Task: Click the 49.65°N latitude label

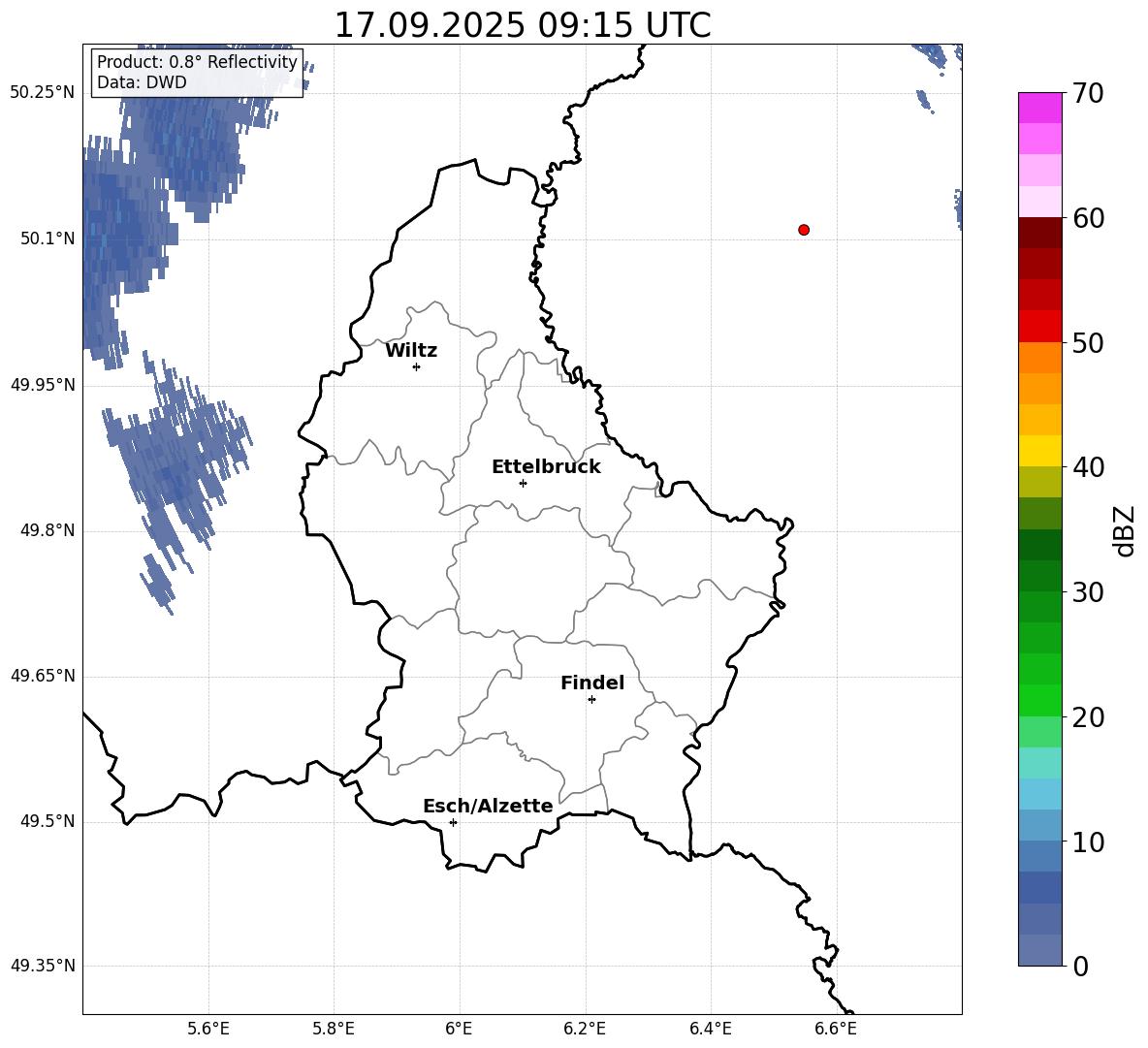Action: (x=43, y=676)
